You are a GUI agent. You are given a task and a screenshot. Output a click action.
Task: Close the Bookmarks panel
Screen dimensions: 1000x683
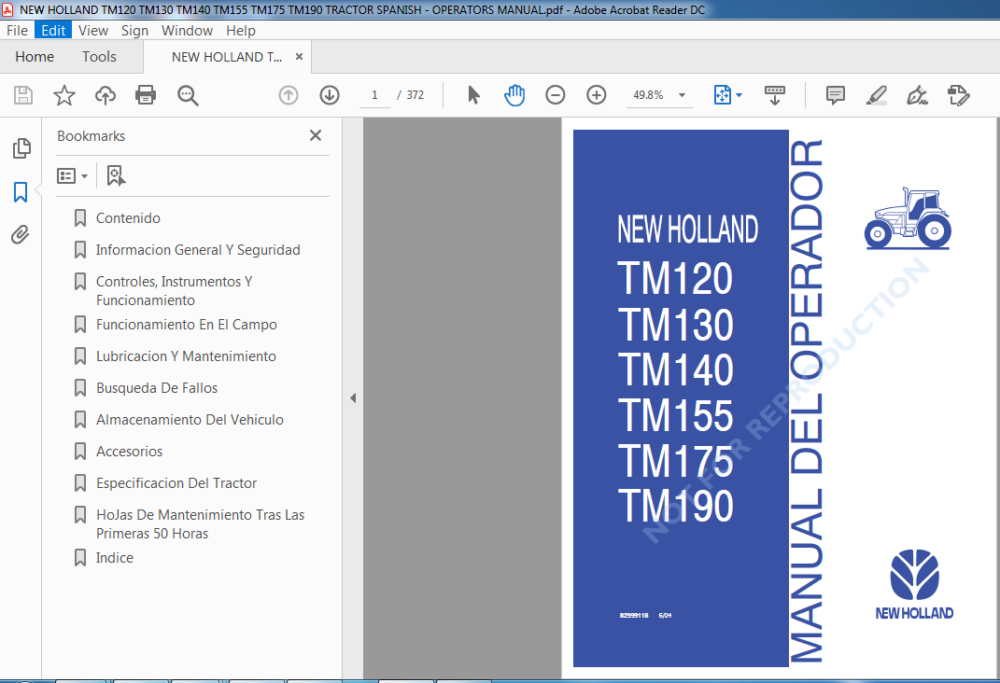click(315, 135)
